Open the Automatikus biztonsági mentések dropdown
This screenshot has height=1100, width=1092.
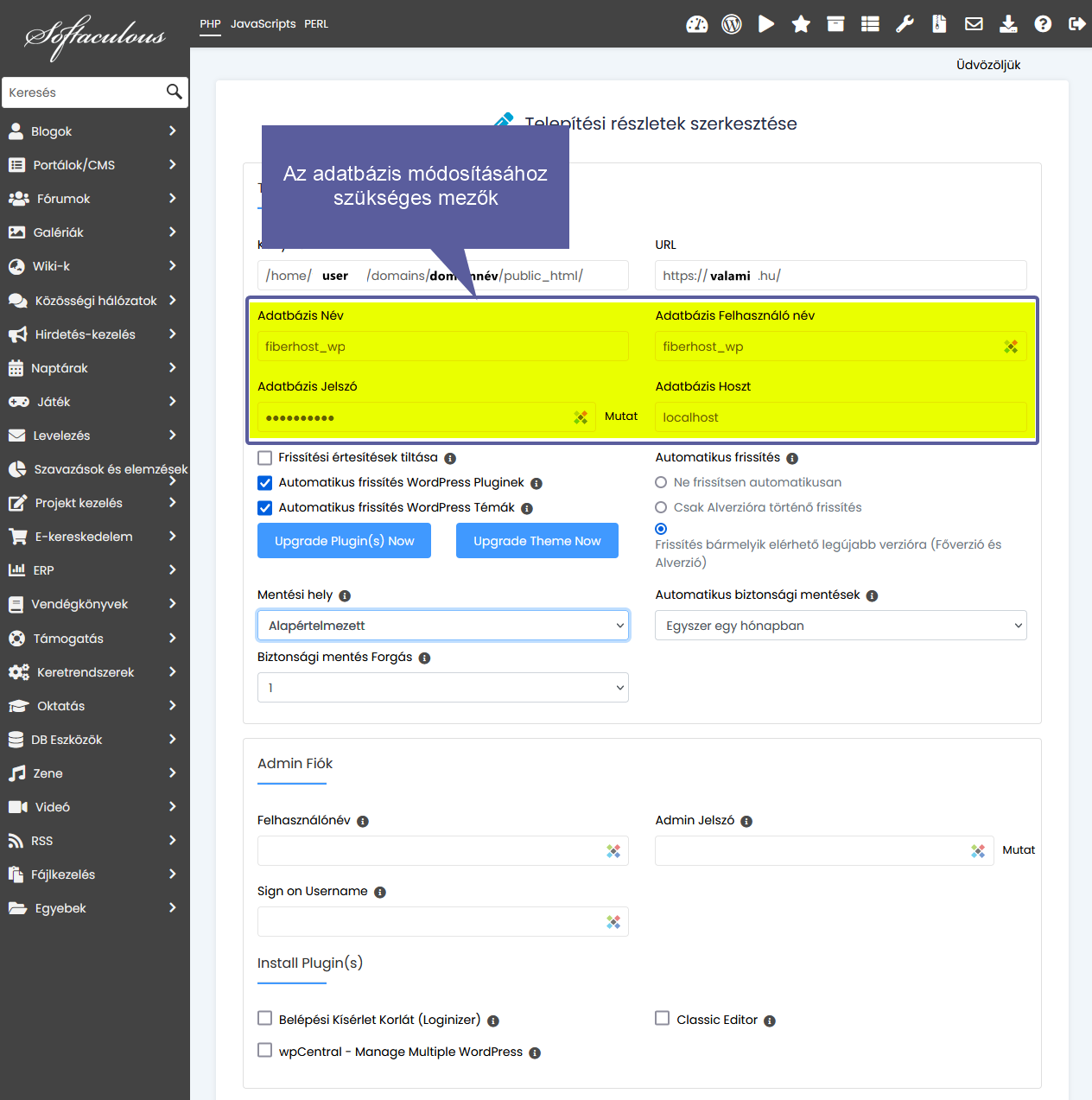(x=841, y=626)
